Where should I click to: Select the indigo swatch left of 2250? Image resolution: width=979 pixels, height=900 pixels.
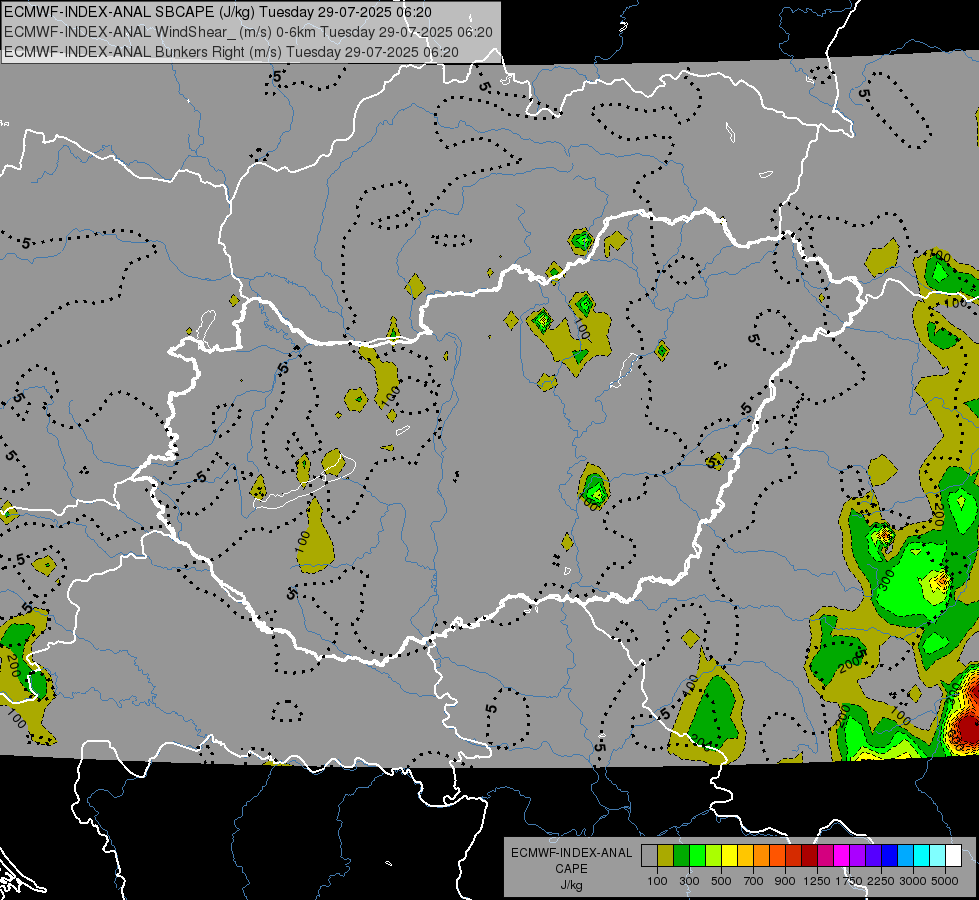[873, 855]
